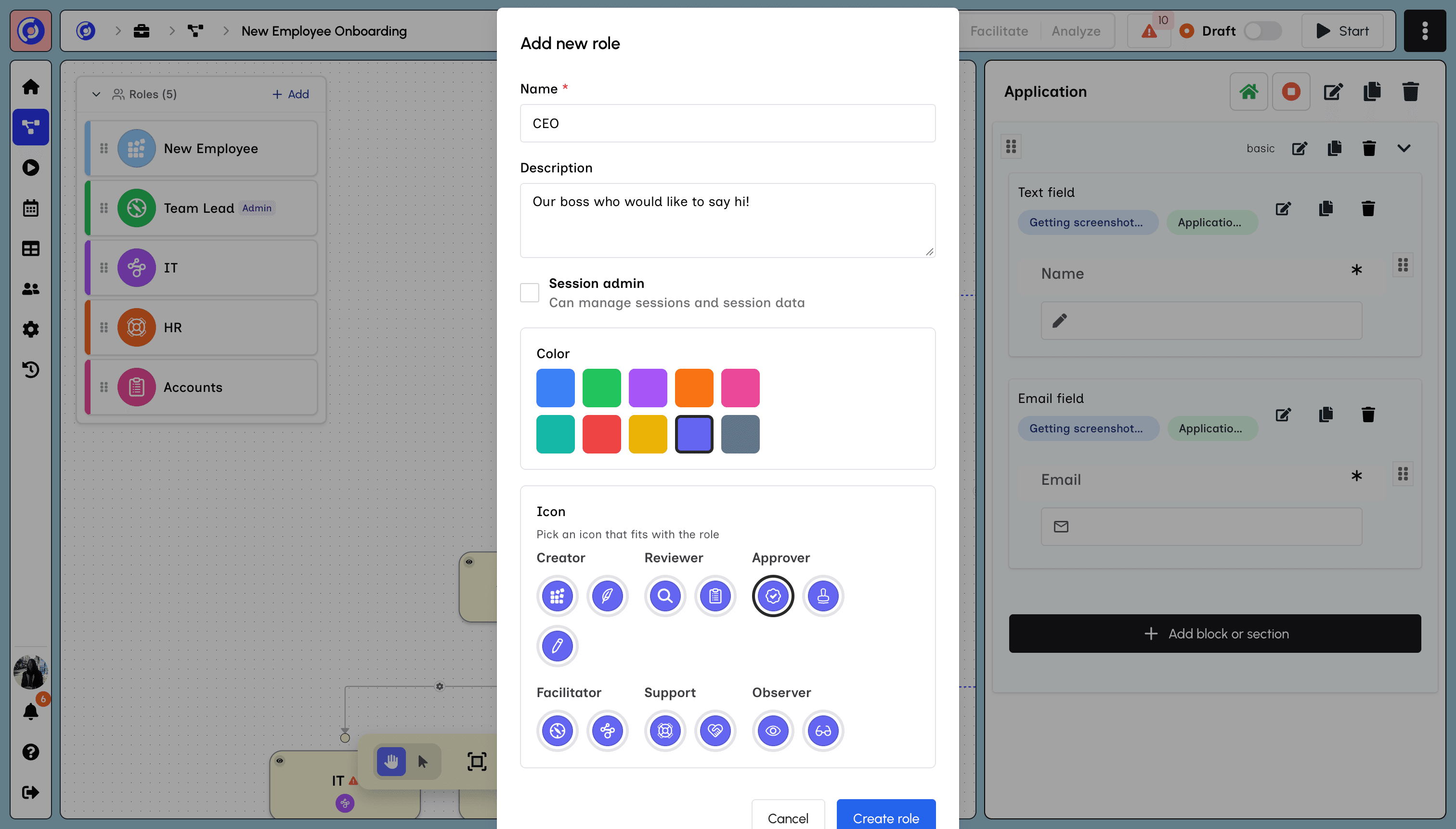Choose the stamp Approver icon
Viewport: 1456px width, 829px height.
pyautogui.click(x=823, y=596)
